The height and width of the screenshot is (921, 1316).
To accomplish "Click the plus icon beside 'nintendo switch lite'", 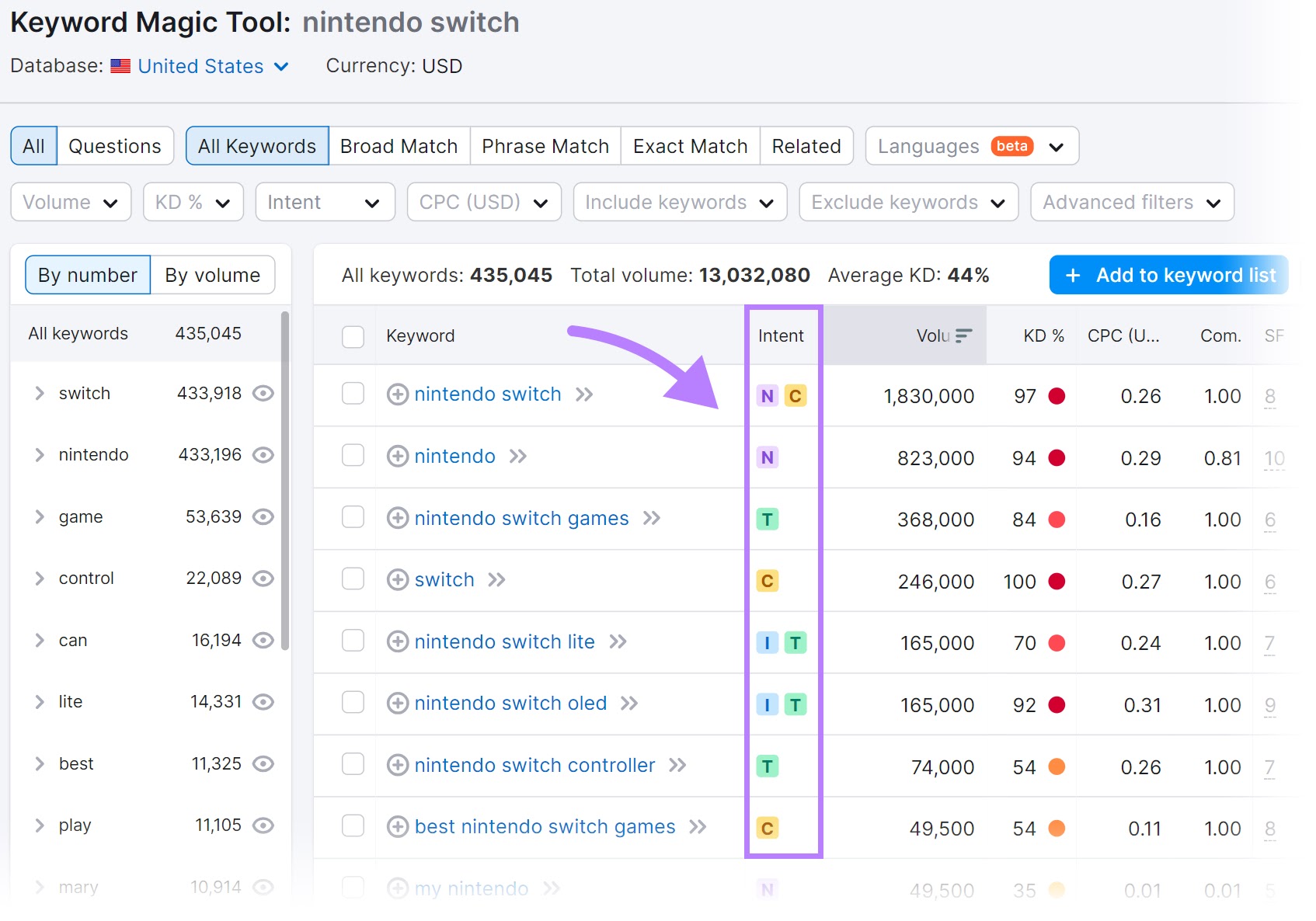I will click(398, 641).
